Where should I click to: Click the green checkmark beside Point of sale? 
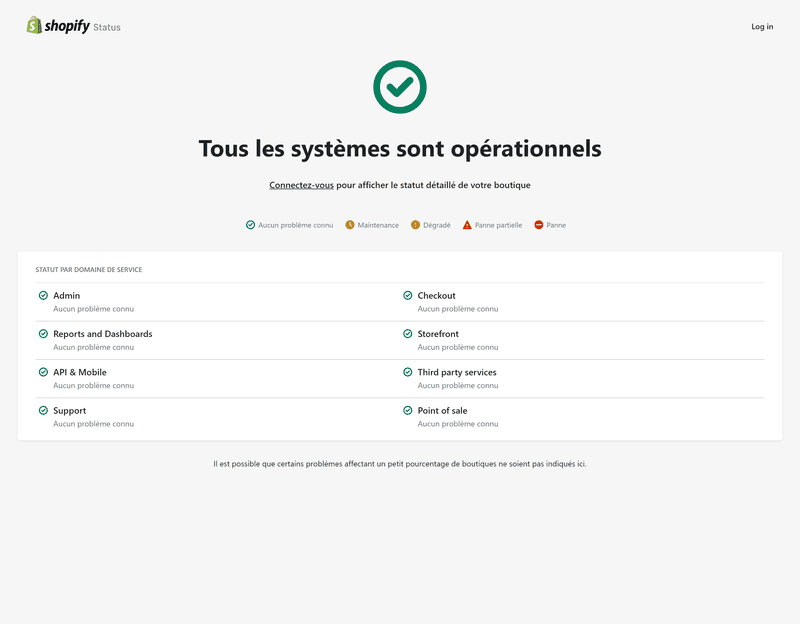(x=406, y=409)
